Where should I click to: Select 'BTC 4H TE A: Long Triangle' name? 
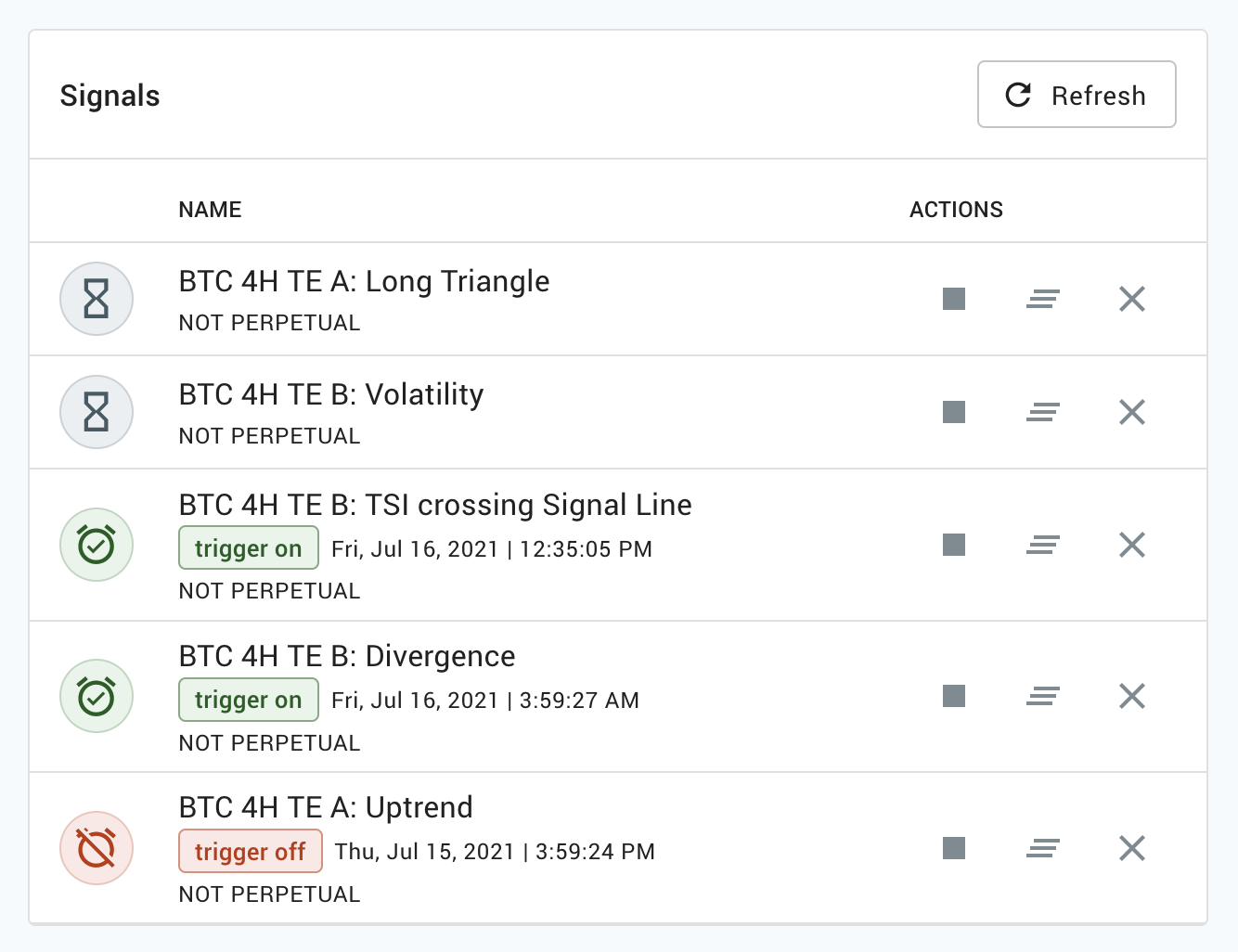coord(364,281)
